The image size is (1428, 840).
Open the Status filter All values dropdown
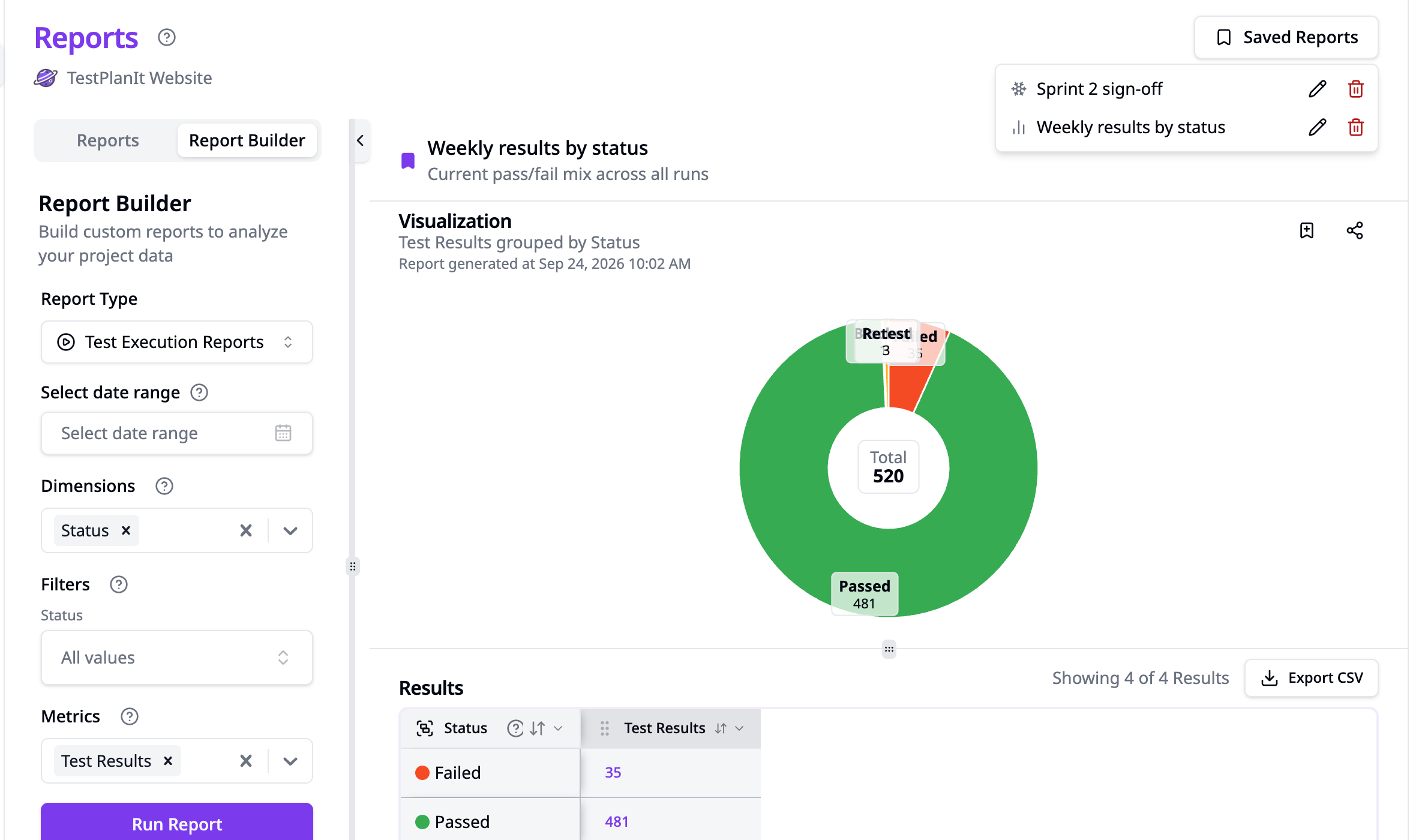point(177,658)
